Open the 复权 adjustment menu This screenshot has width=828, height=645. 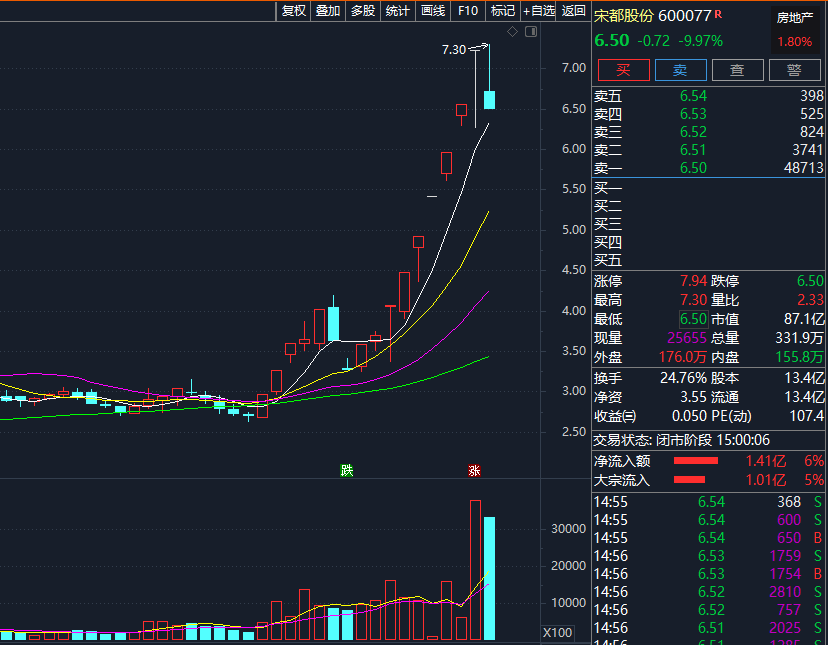coord(293,11)
